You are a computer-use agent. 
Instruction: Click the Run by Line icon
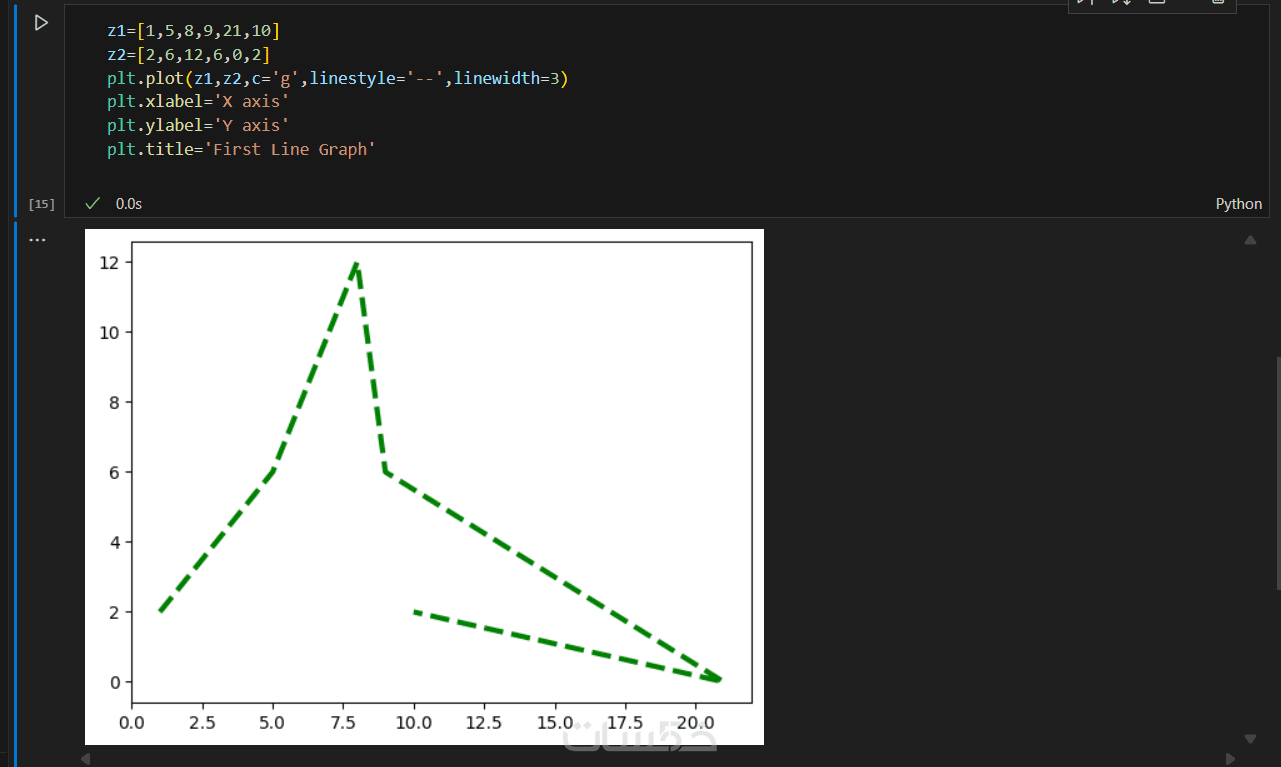(x=1087, y=3)
